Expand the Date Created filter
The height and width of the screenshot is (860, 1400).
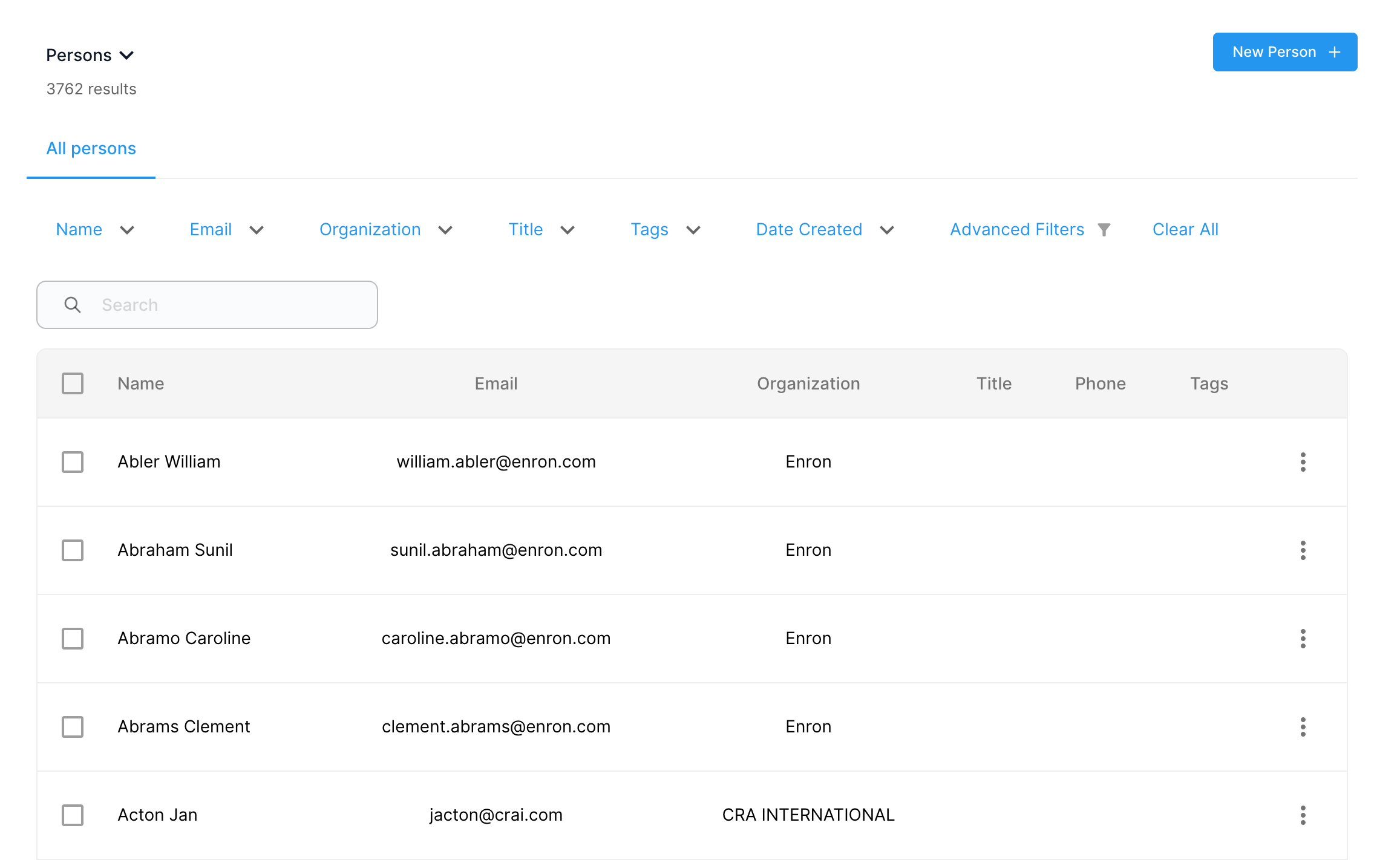point(825,230)
